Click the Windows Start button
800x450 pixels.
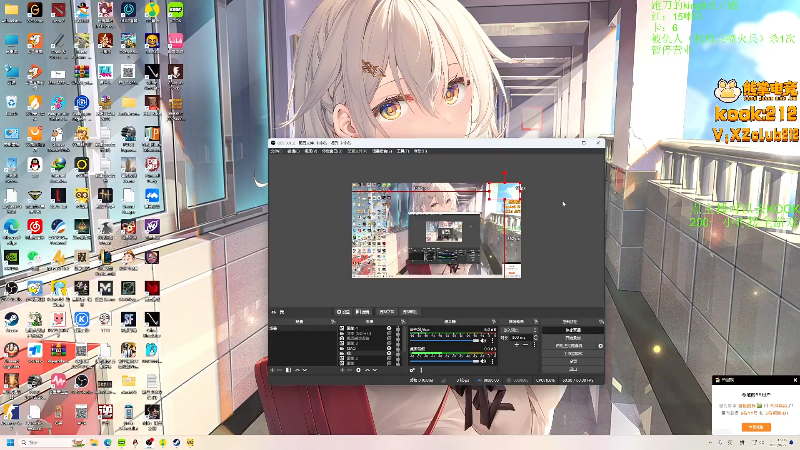click(x=10, y=442)
